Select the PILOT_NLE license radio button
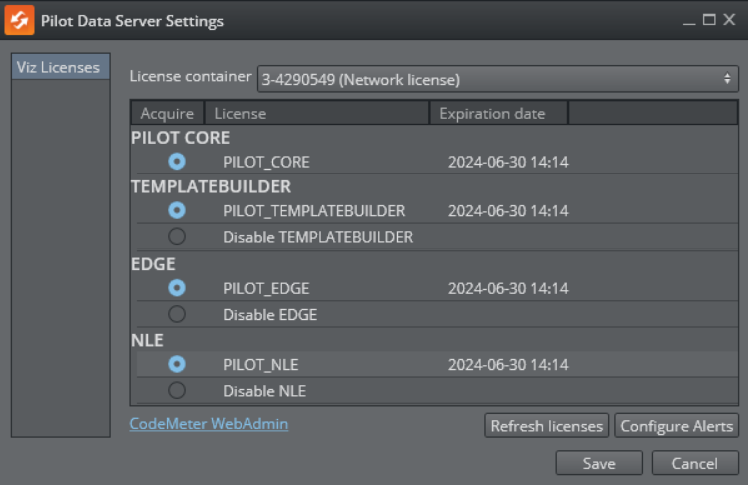 tap(177, 364)
